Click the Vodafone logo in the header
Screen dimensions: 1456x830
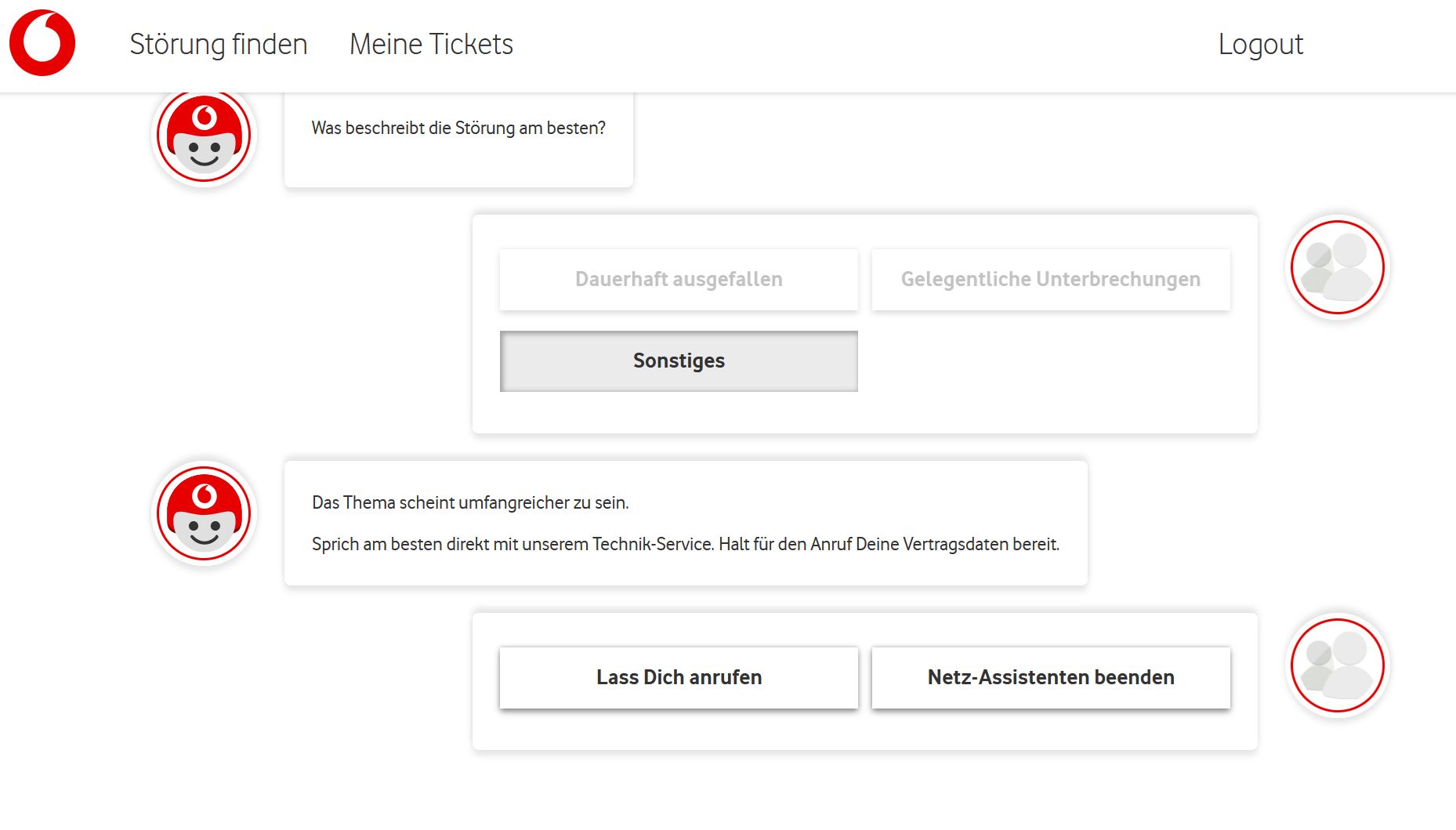point(42,43)
